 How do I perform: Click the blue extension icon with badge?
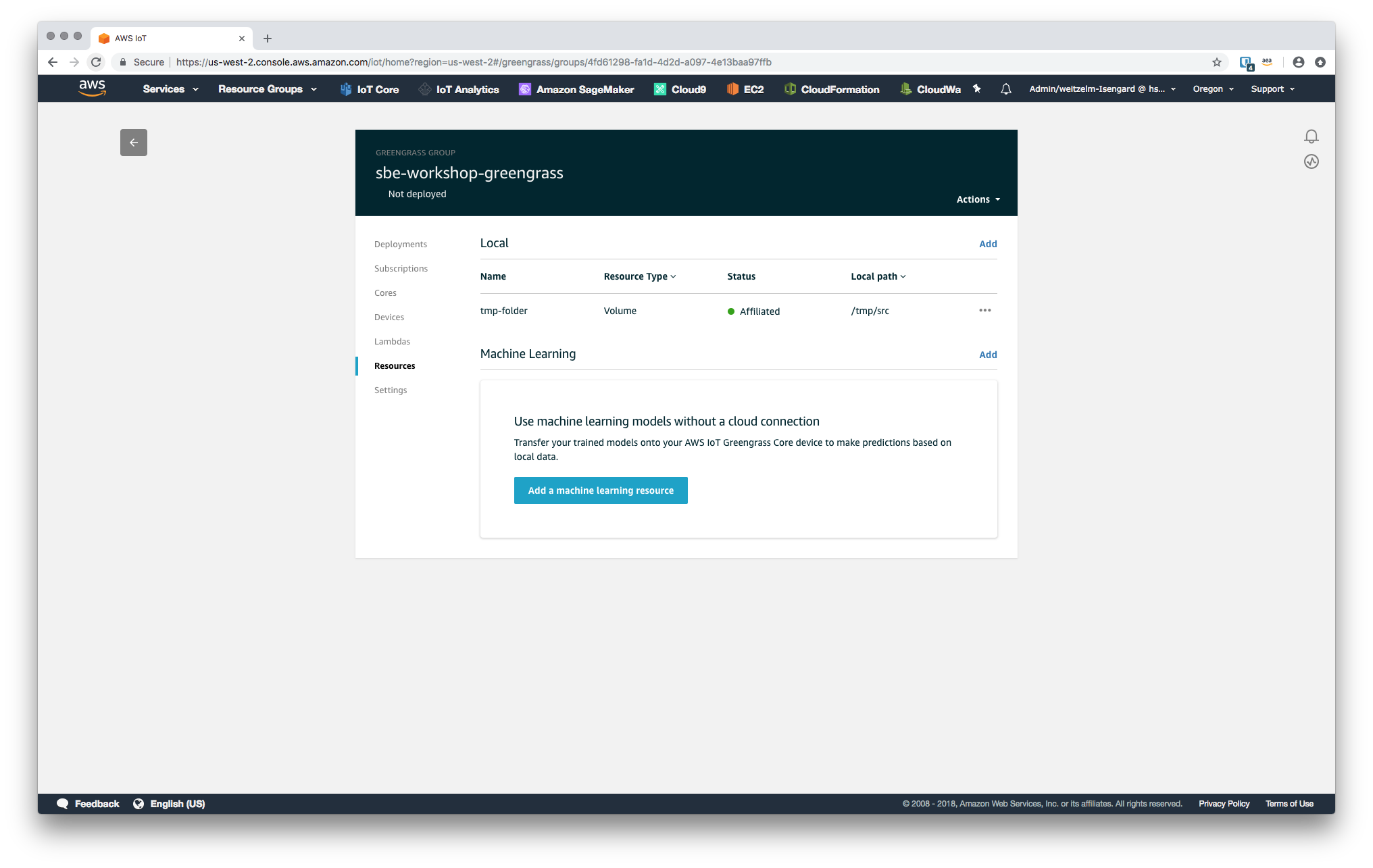tap(1246, 63)
